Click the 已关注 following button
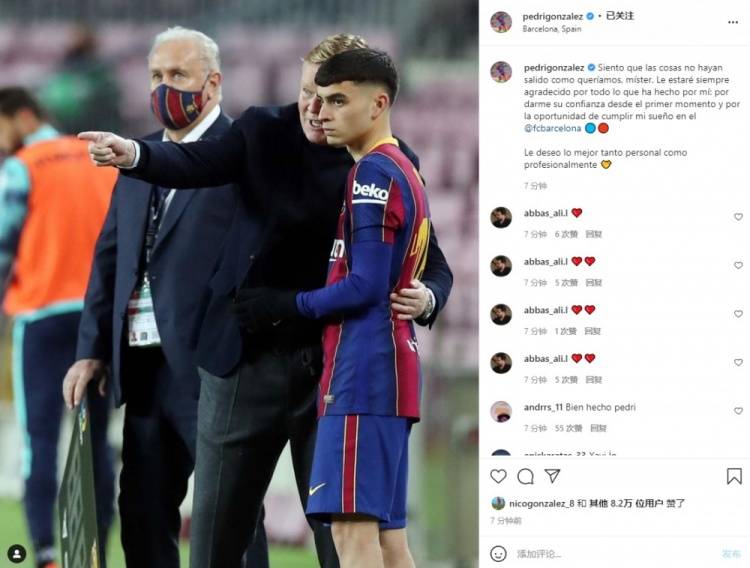This screenshot has width=750, height=568. click(x=619, y=16)
